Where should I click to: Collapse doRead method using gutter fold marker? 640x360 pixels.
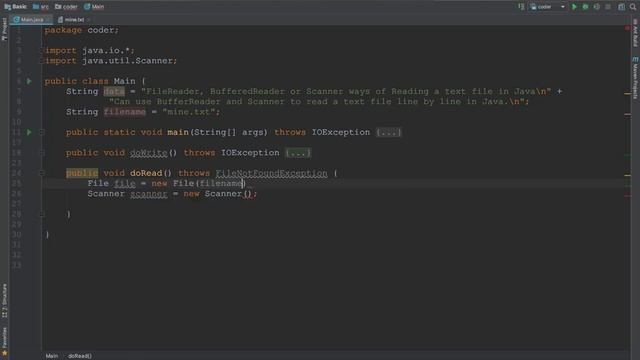coord(42,173)
